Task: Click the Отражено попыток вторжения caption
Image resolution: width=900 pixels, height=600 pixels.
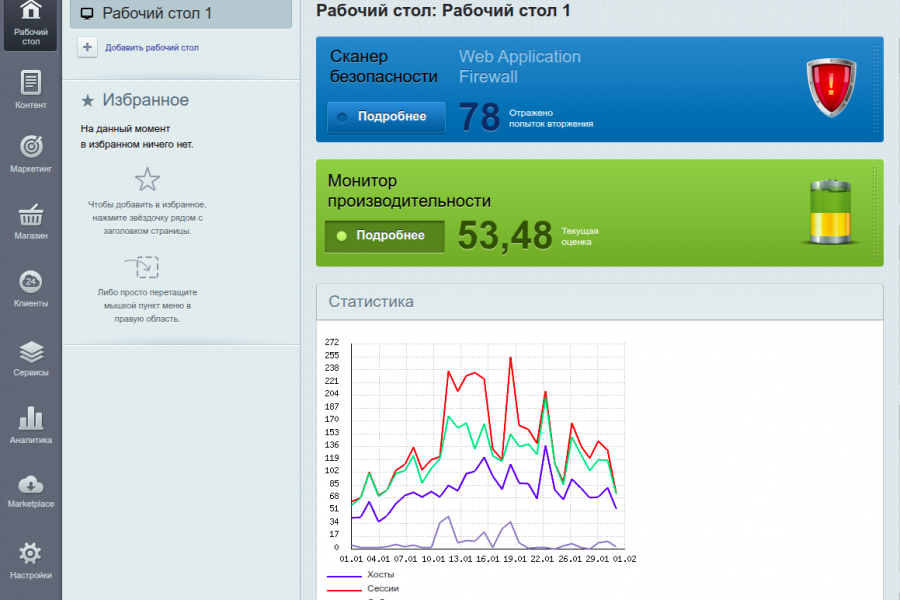Action: tap(551, 118)
